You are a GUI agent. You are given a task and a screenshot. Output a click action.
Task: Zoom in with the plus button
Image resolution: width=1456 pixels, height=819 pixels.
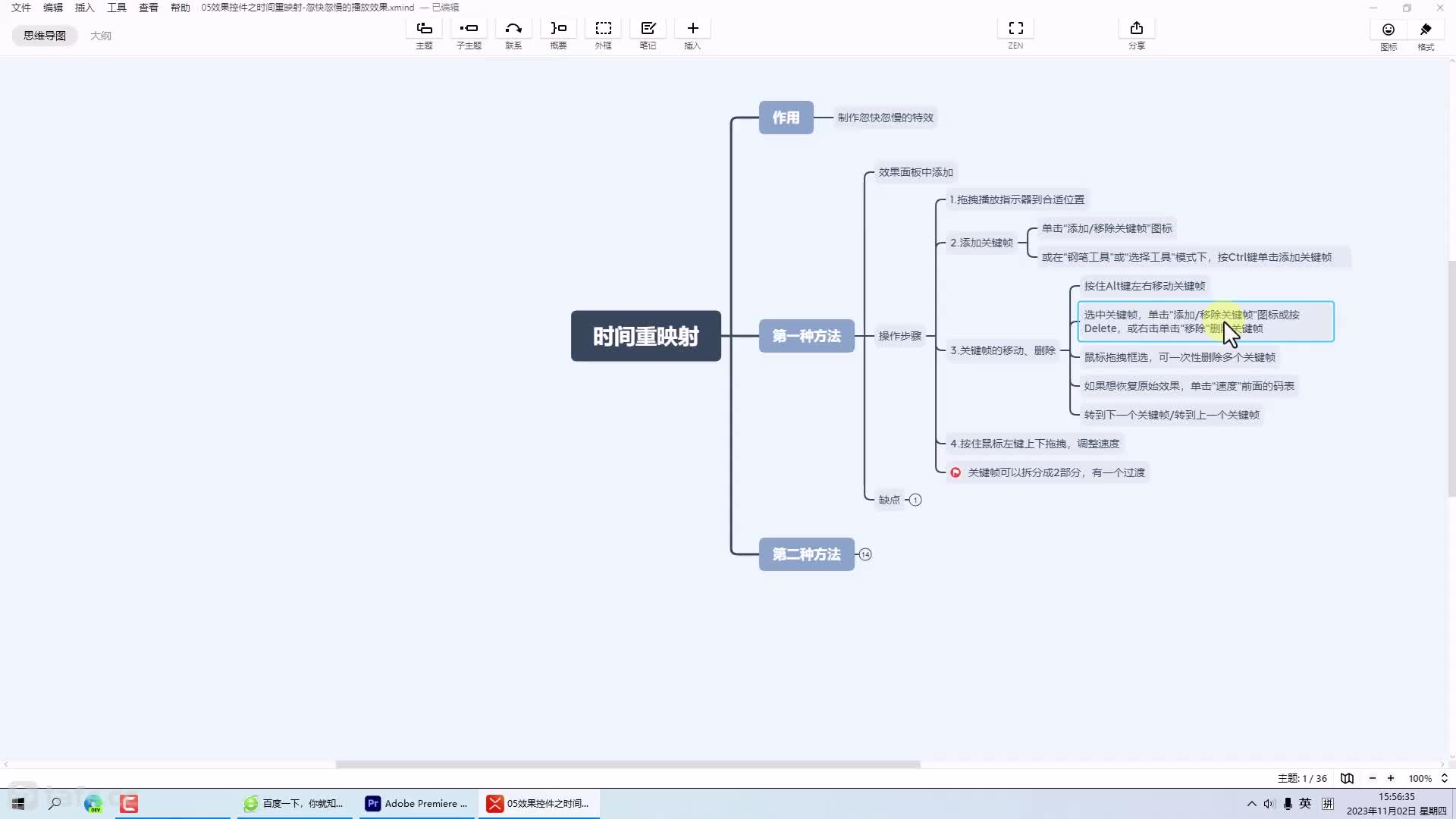[x=1391, y=778]
